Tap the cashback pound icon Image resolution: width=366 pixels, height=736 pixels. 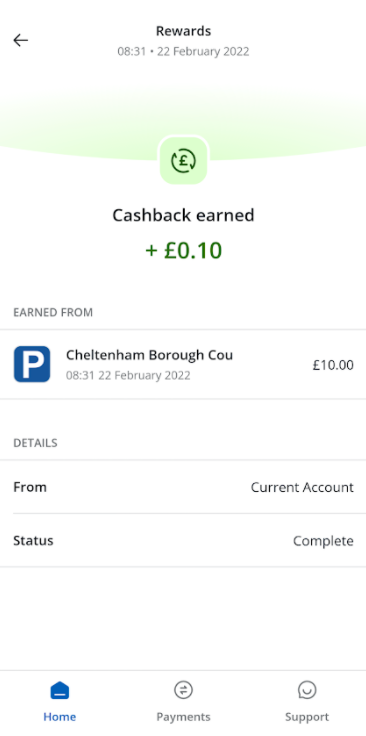183,161
